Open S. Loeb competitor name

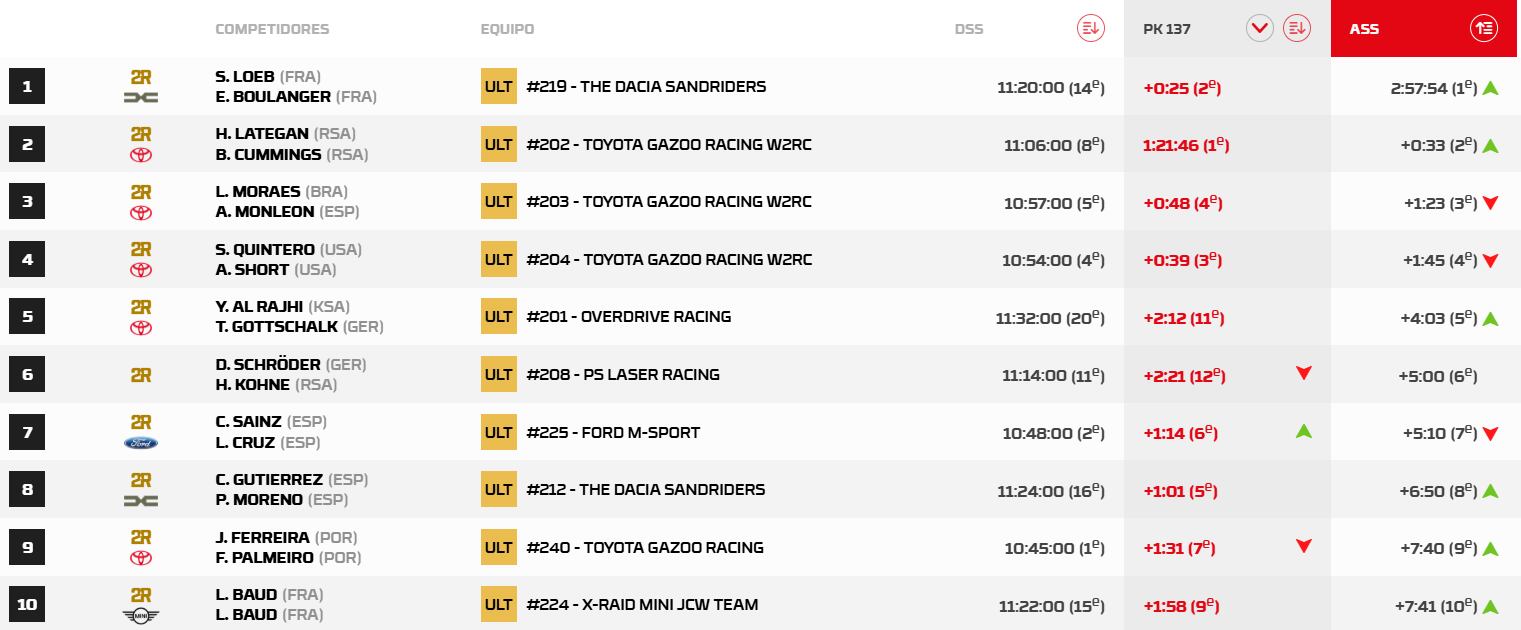click(245, 77)
